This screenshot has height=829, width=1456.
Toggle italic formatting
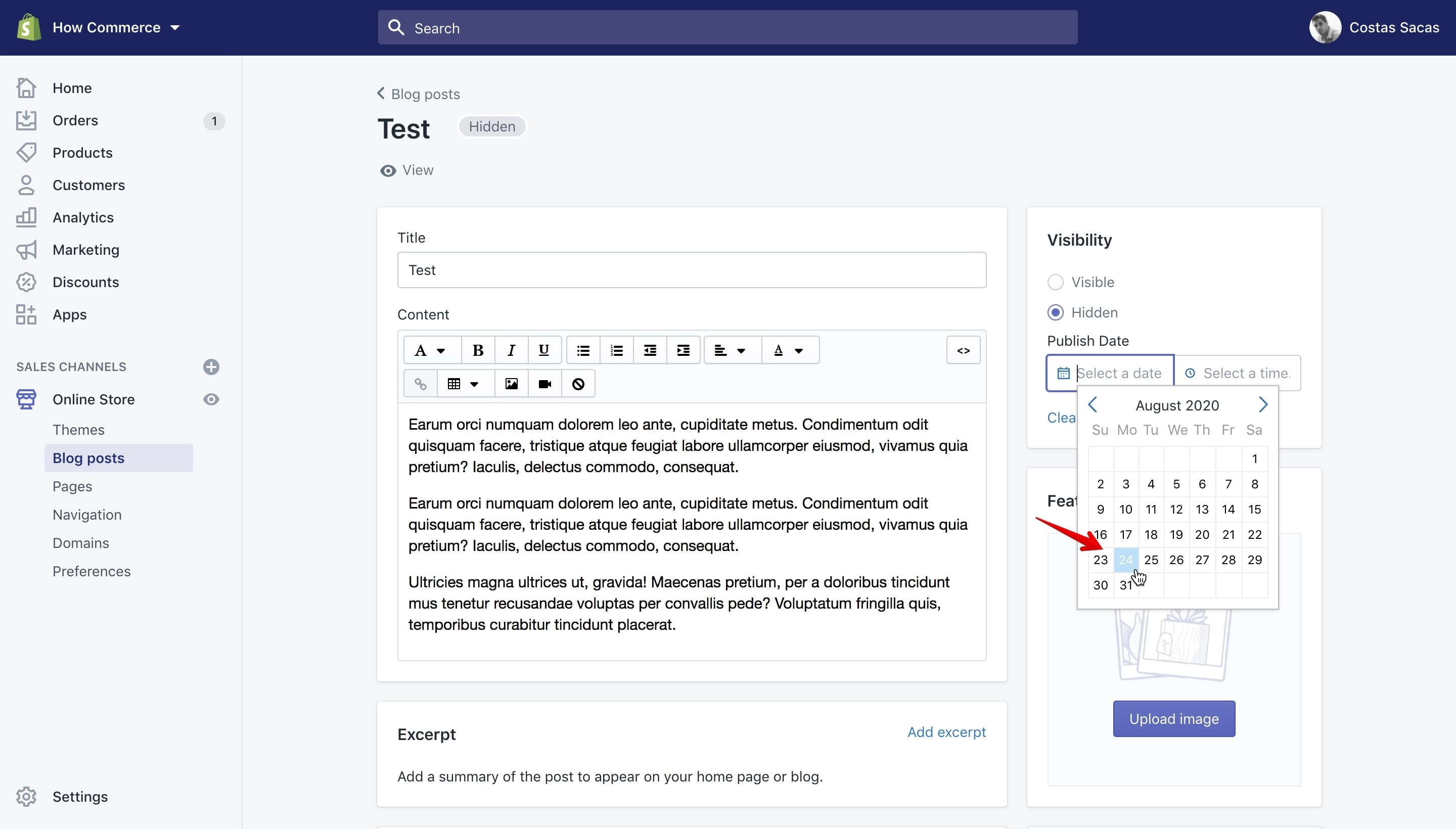pos(511,350)
